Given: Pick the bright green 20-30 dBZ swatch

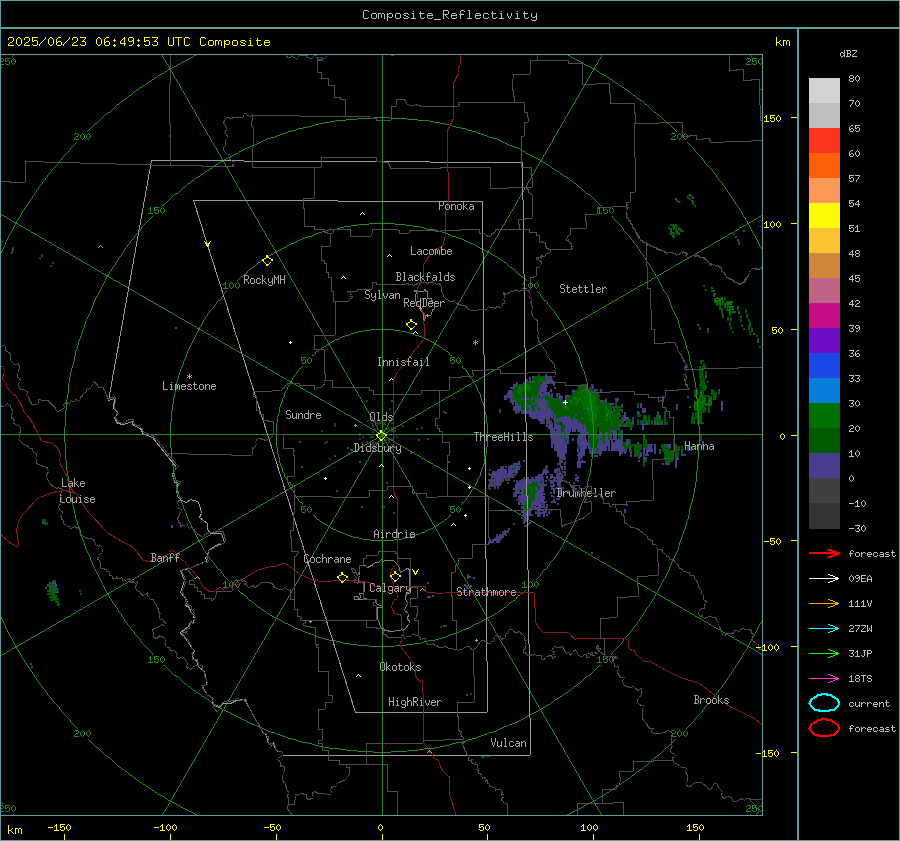Looking at the screenshot, I should click(x=824, y=416).
